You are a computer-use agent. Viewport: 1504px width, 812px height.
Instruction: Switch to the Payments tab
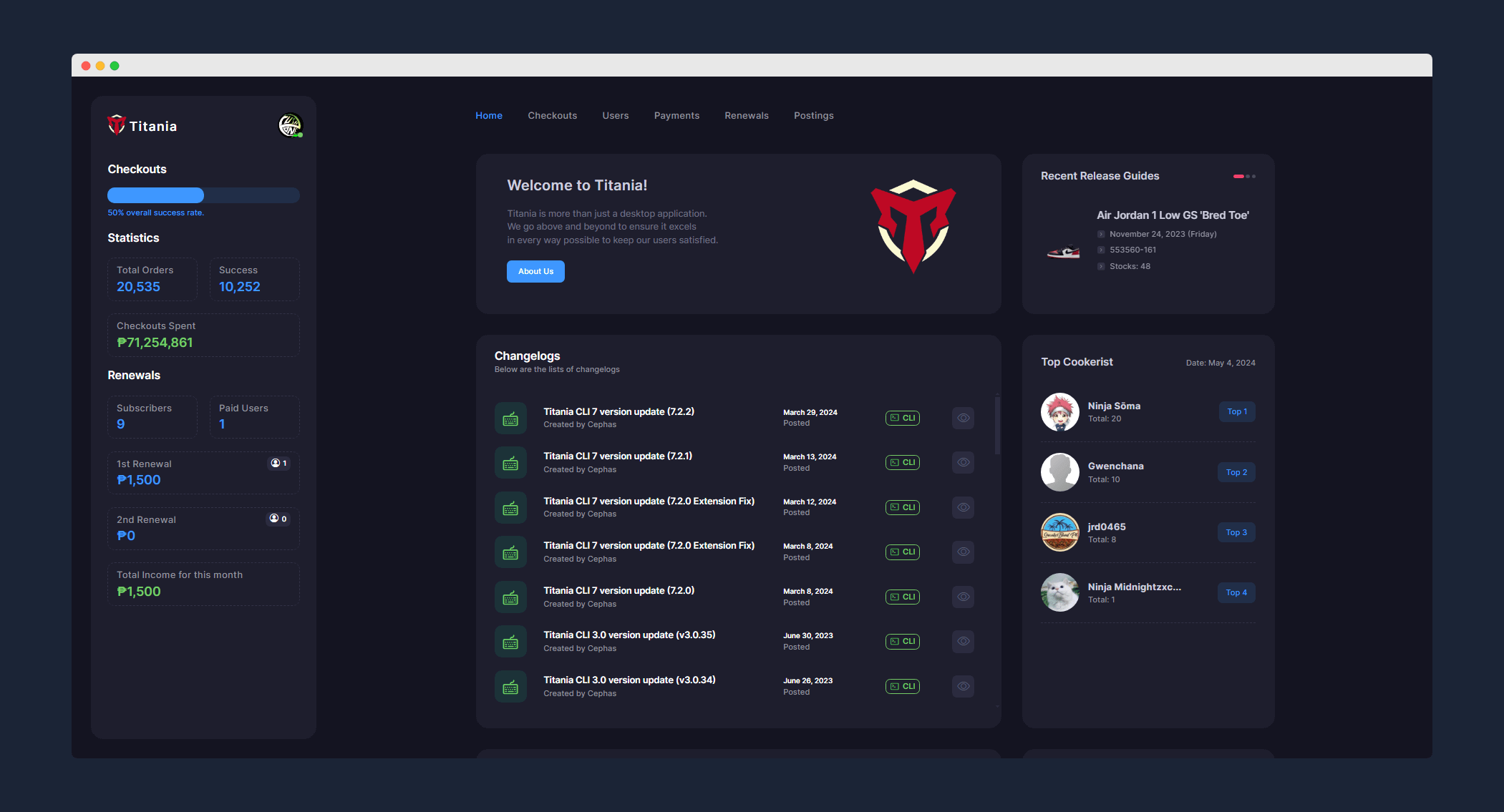[676, 115]
